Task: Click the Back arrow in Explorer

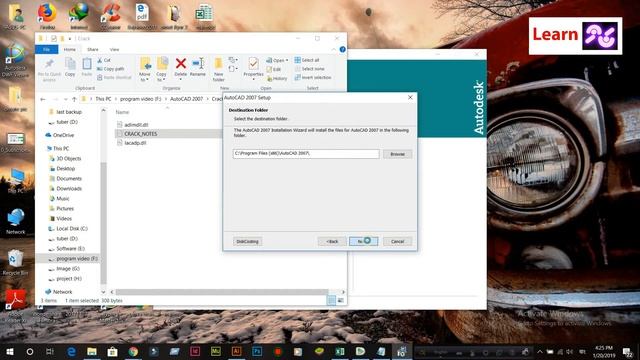Action: (43, 99)
